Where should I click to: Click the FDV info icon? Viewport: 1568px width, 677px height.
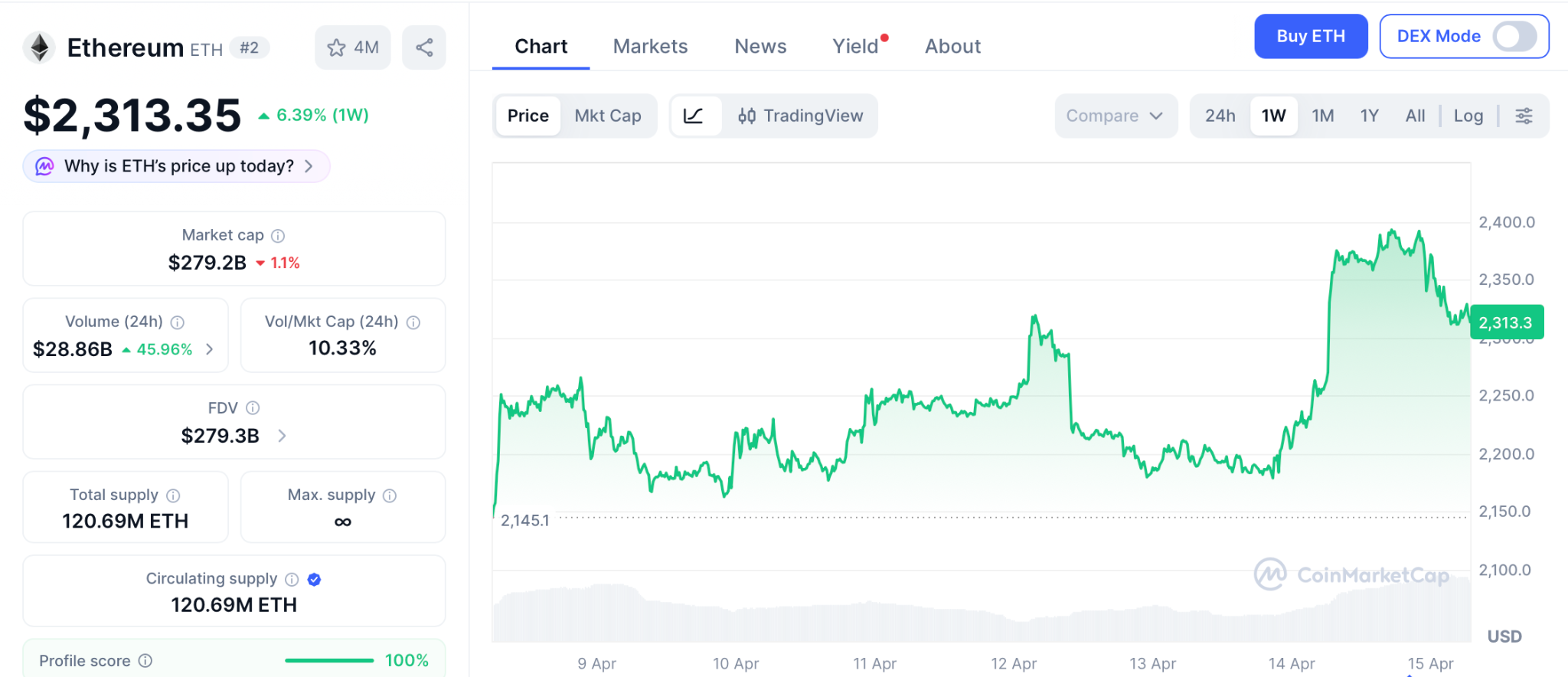tap(253, 408)
